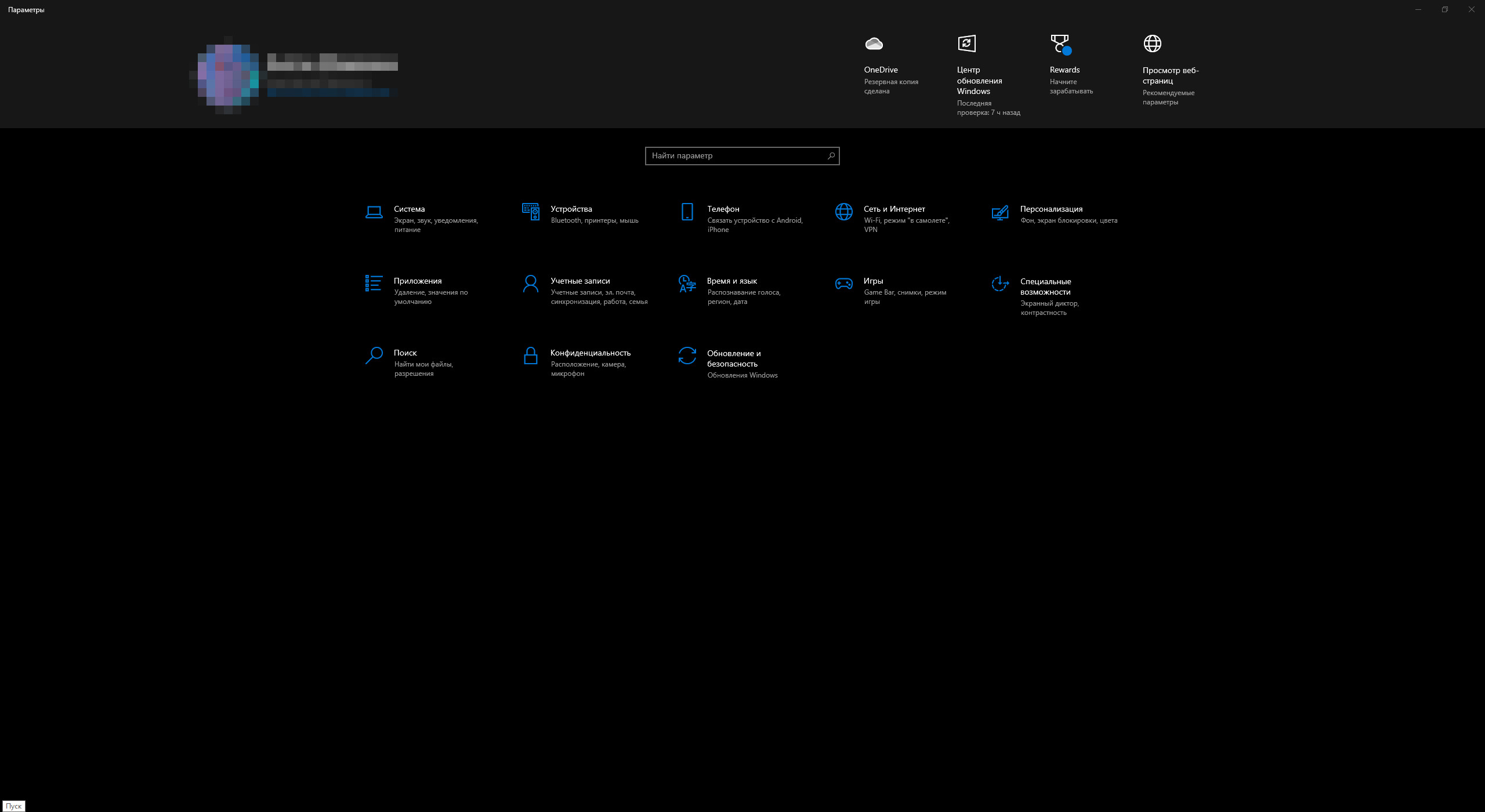
Task: Open Просмотр веб-страниц recommended settings
Action: tap(1152, 44)
